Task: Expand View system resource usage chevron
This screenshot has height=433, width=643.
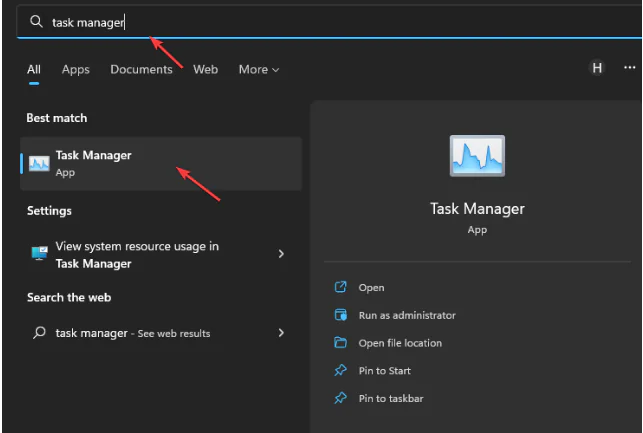Action: pos(281,254)
